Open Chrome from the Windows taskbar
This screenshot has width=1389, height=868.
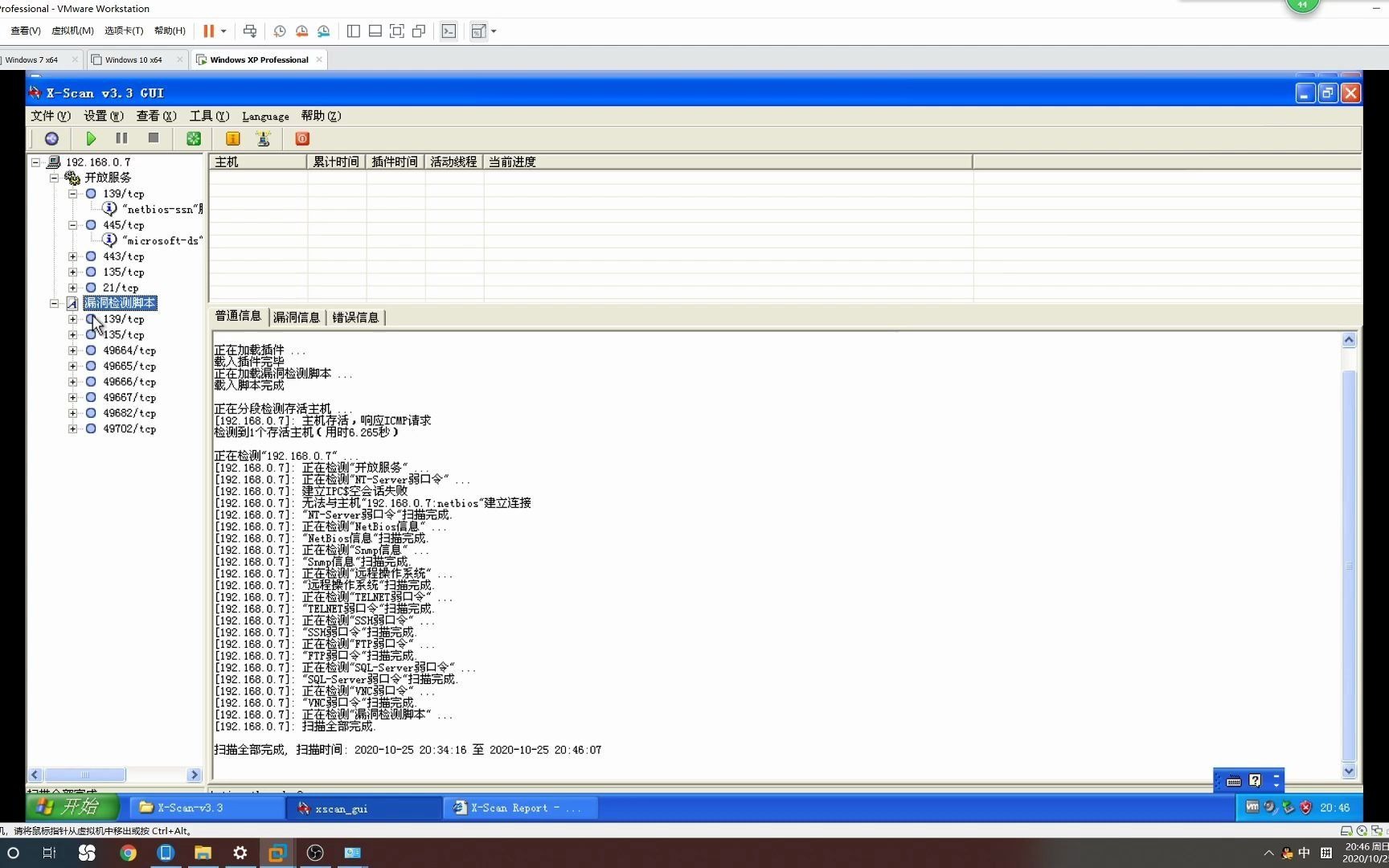tap(128, 853)
